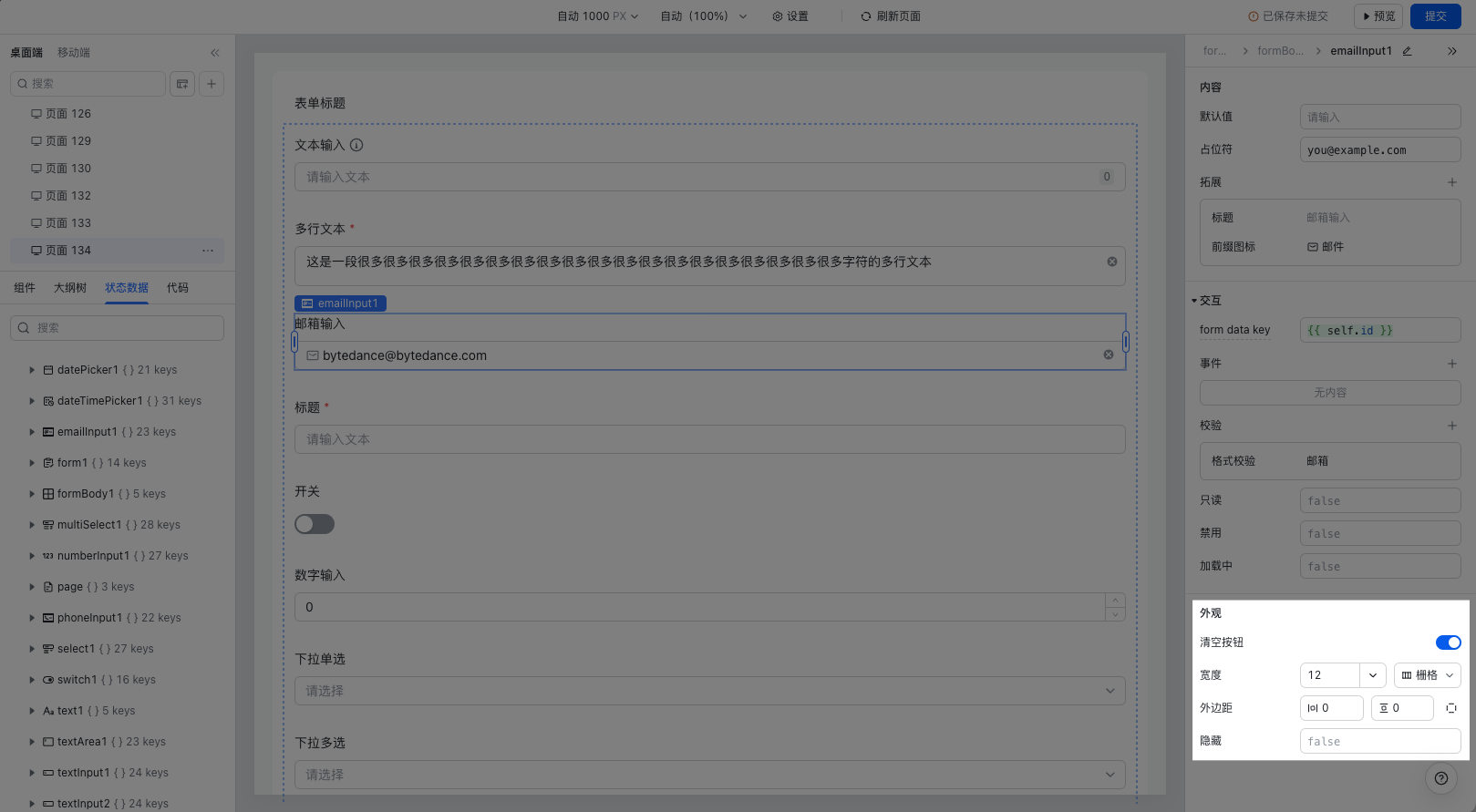Open the 组件 tab
The width and height of the screenshot is (1476, 812).
(x=25, y=288)
